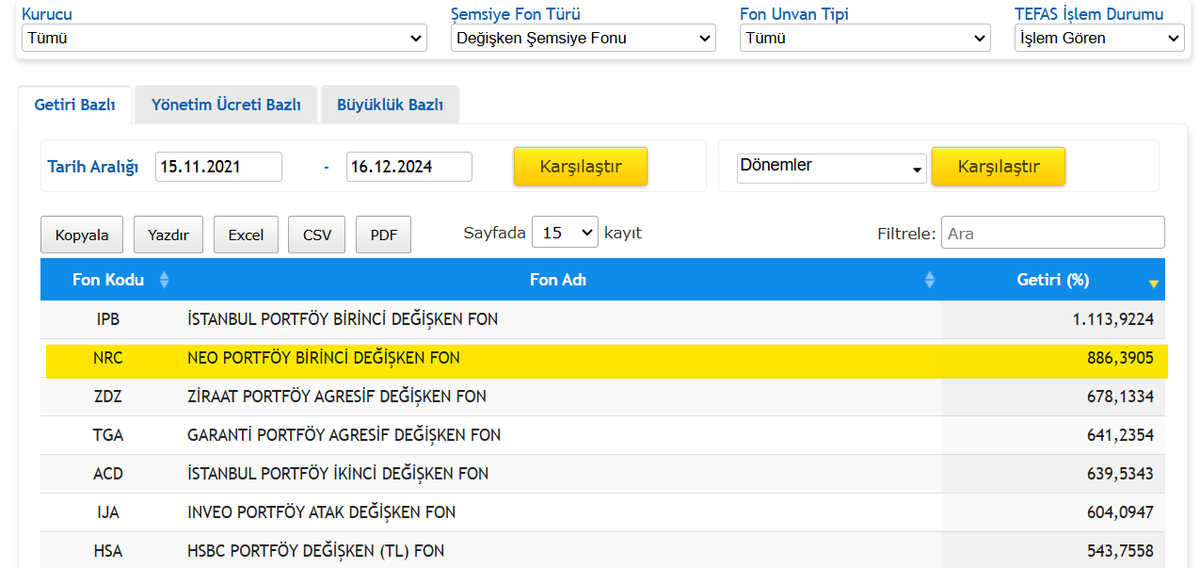Select fund code IJA
Viewport: 1200px width, 568px height.
click(108, 512)
